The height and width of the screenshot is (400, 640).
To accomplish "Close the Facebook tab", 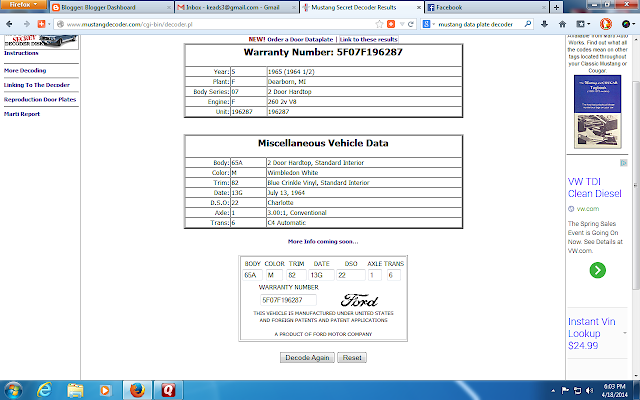I will click(x=544, y=7).
